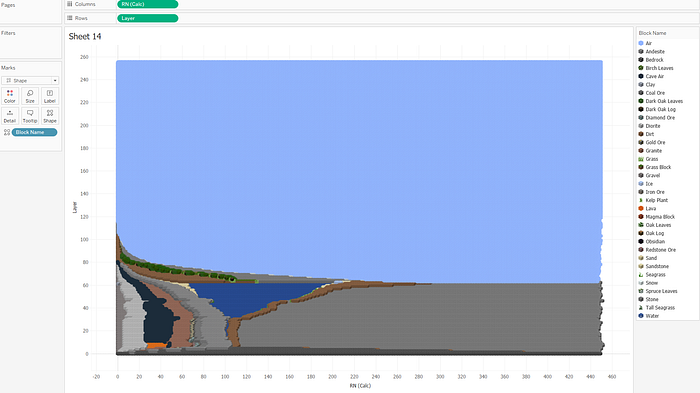This screenshot has width=700, height=393.
Task: Open the RN (Calc) pill on Columns
Action: pyautogui.click(x=148, y=4)
